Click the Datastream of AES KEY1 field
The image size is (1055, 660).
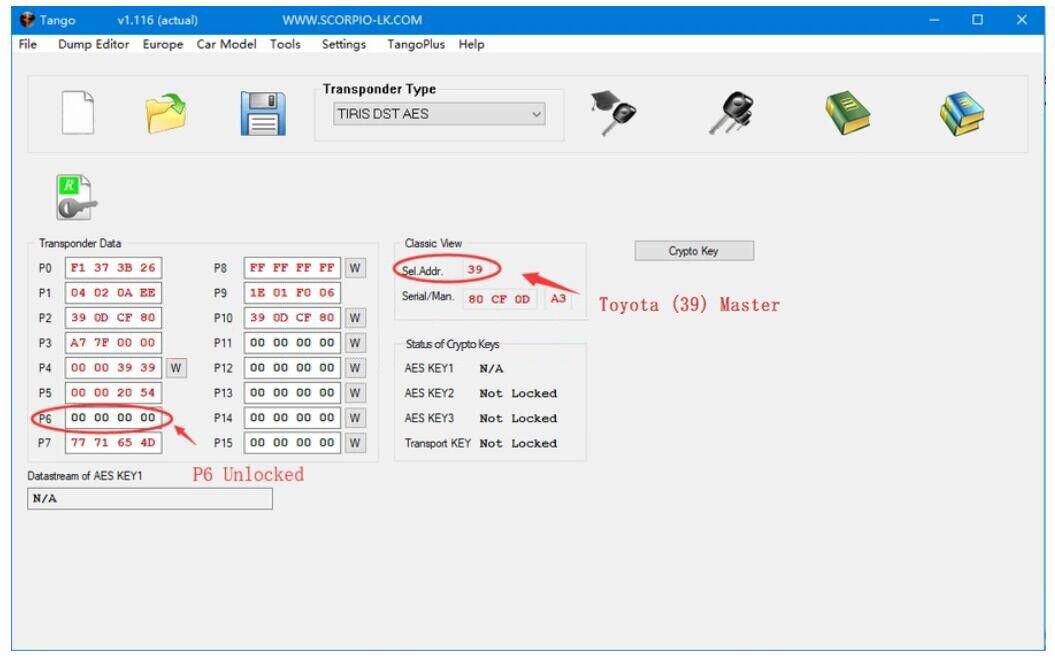(x=150, y=498)
